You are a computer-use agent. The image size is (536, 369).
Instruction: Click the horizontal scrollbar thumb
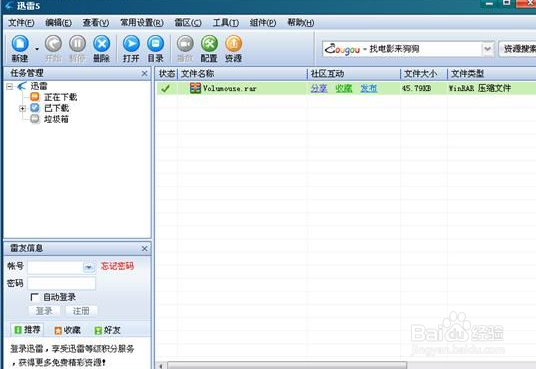pos(286,366)
